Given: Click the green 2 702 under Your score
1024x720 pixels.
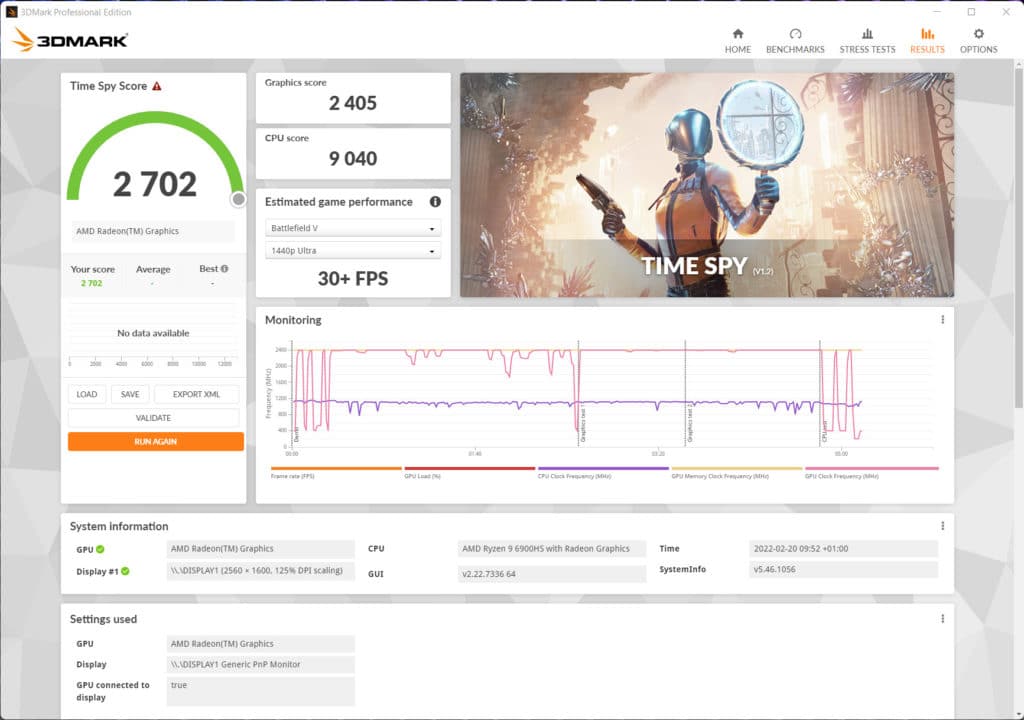Looking at the screenshot, I should point(91,283).
